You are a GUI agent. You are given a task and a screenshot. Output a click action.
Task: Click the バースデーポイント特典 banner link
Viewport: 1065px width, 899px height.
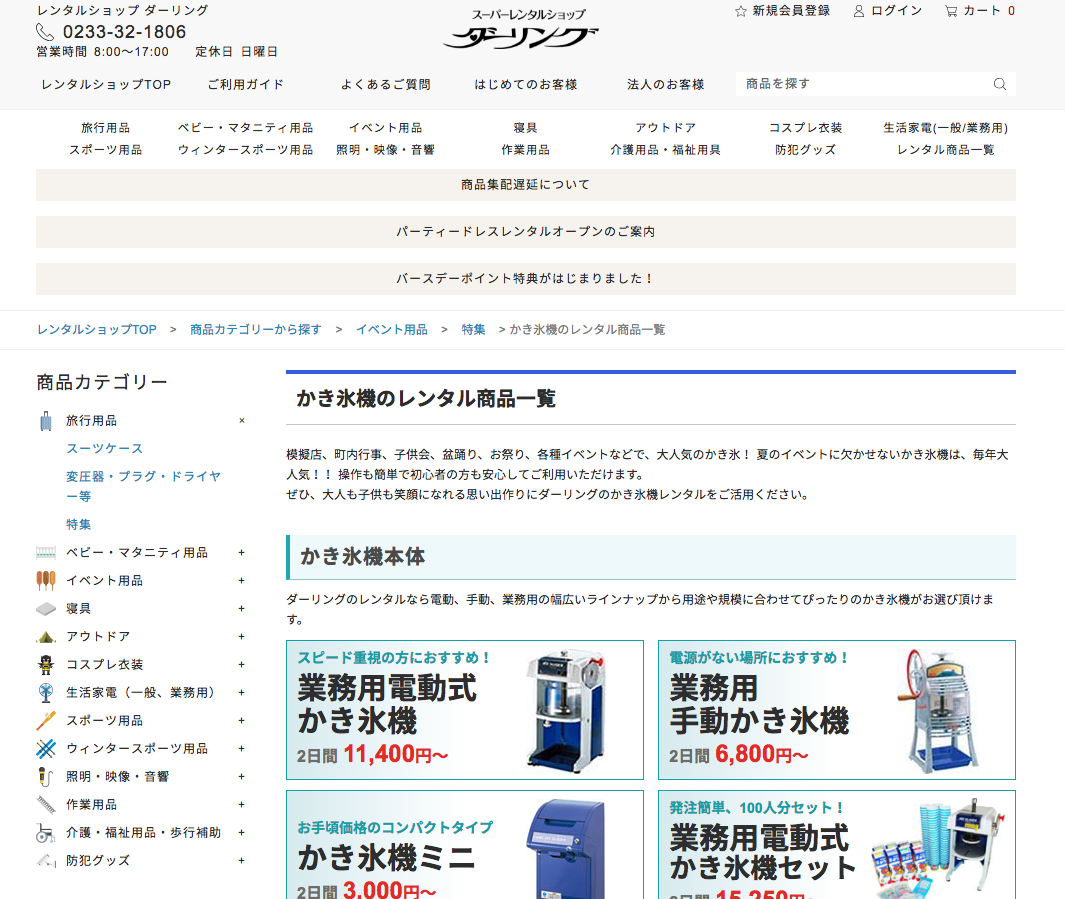click(x=526, y=279)
